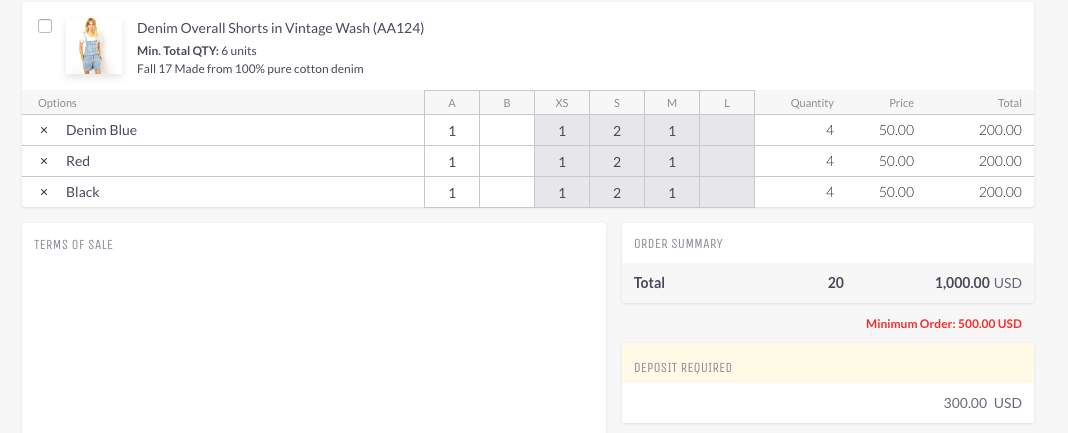
Task: Select the Black size M cell
Action: pyautogui.click(x=672, y=193)
